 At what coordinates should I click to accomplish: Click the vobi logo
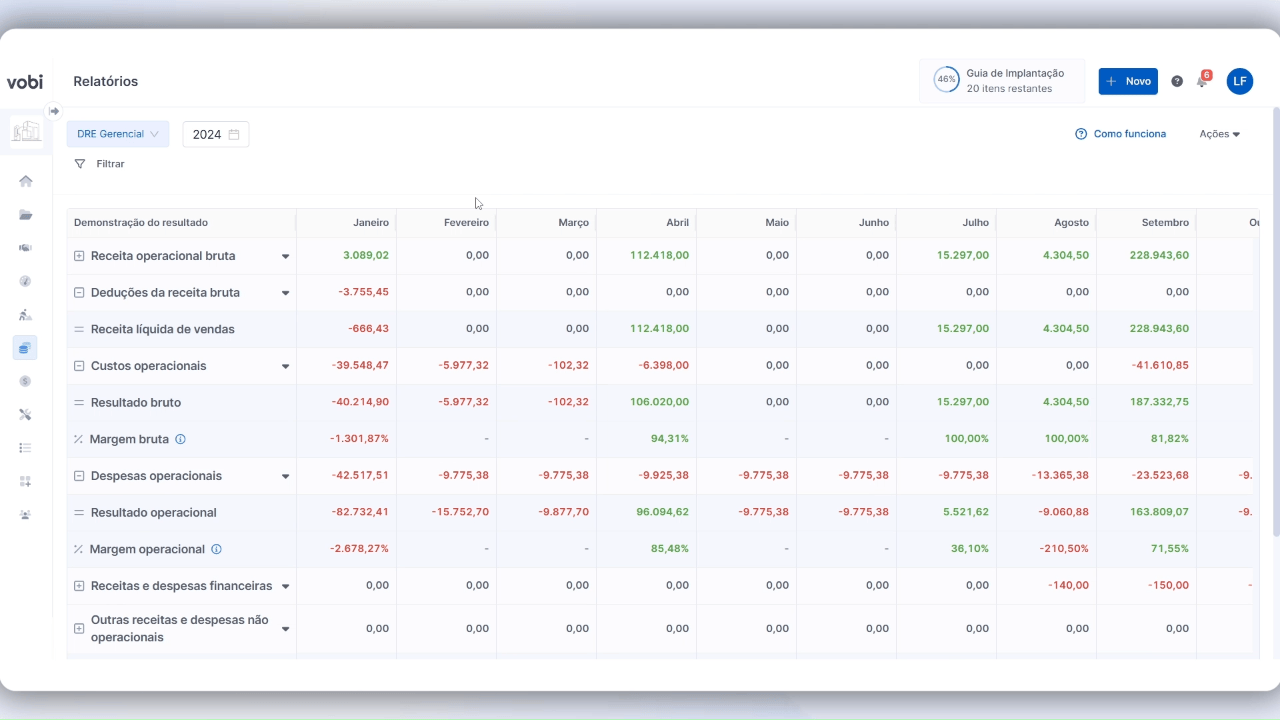tap(25, 82)
